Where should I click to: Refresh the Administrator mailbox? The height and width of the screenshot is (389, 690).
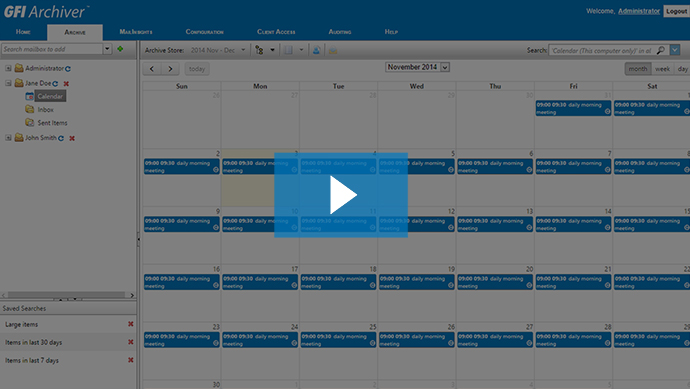click(x=68, y=69)
